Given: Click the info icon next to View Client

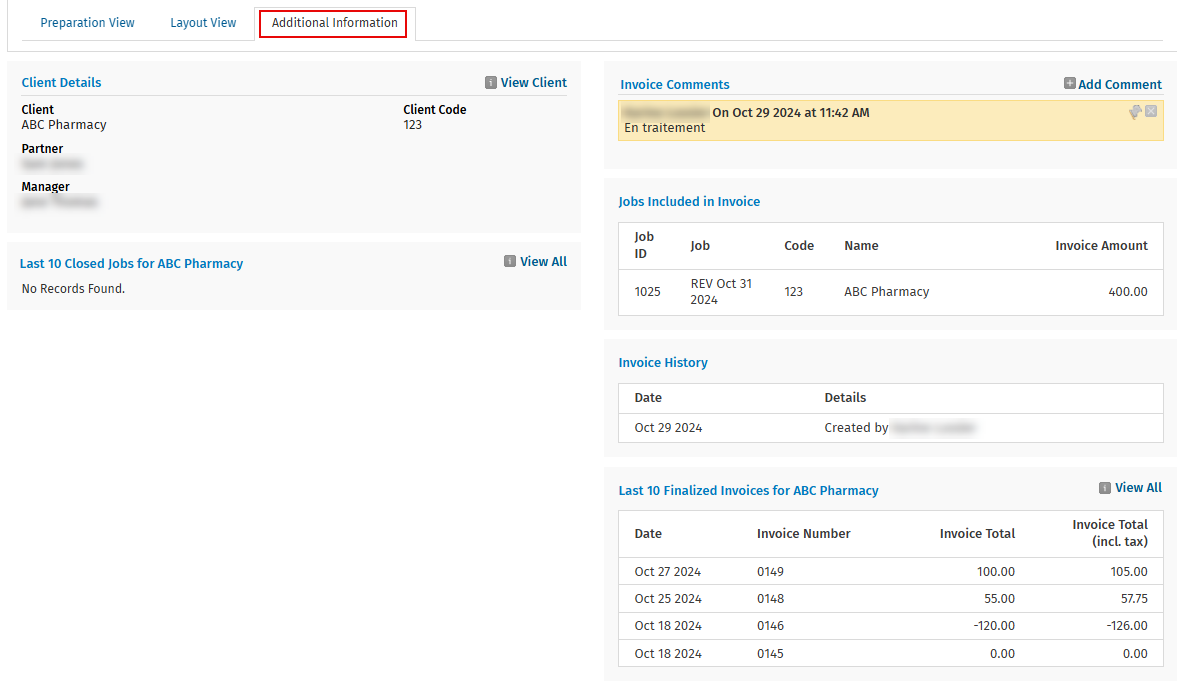Looking at the screenshot, I should coord(491,83).
